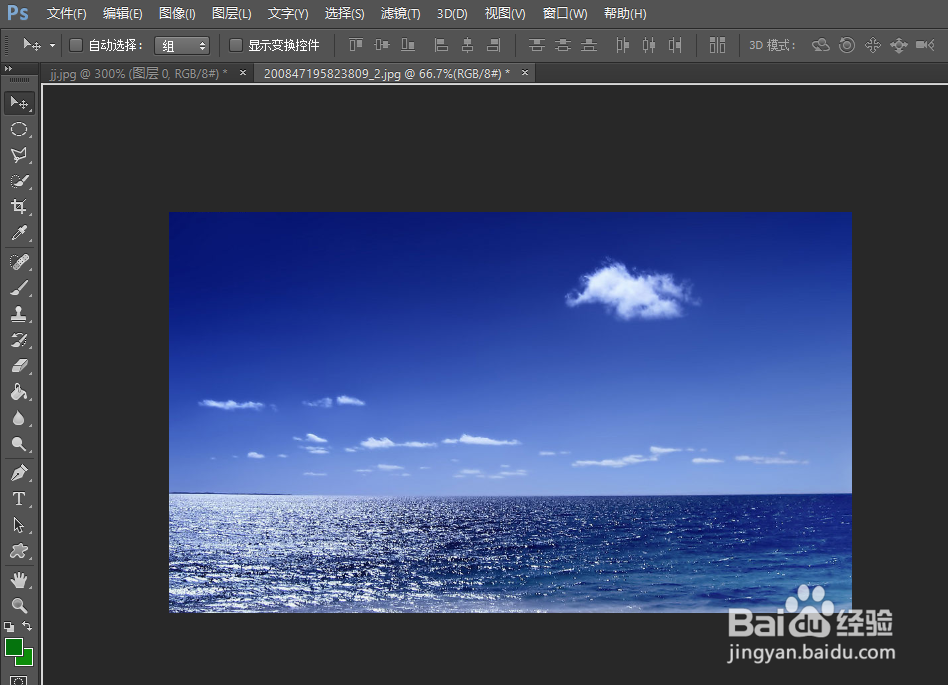Activate 3D roll mode icon
The image size is (948, 685).
[x=847, y=45]
